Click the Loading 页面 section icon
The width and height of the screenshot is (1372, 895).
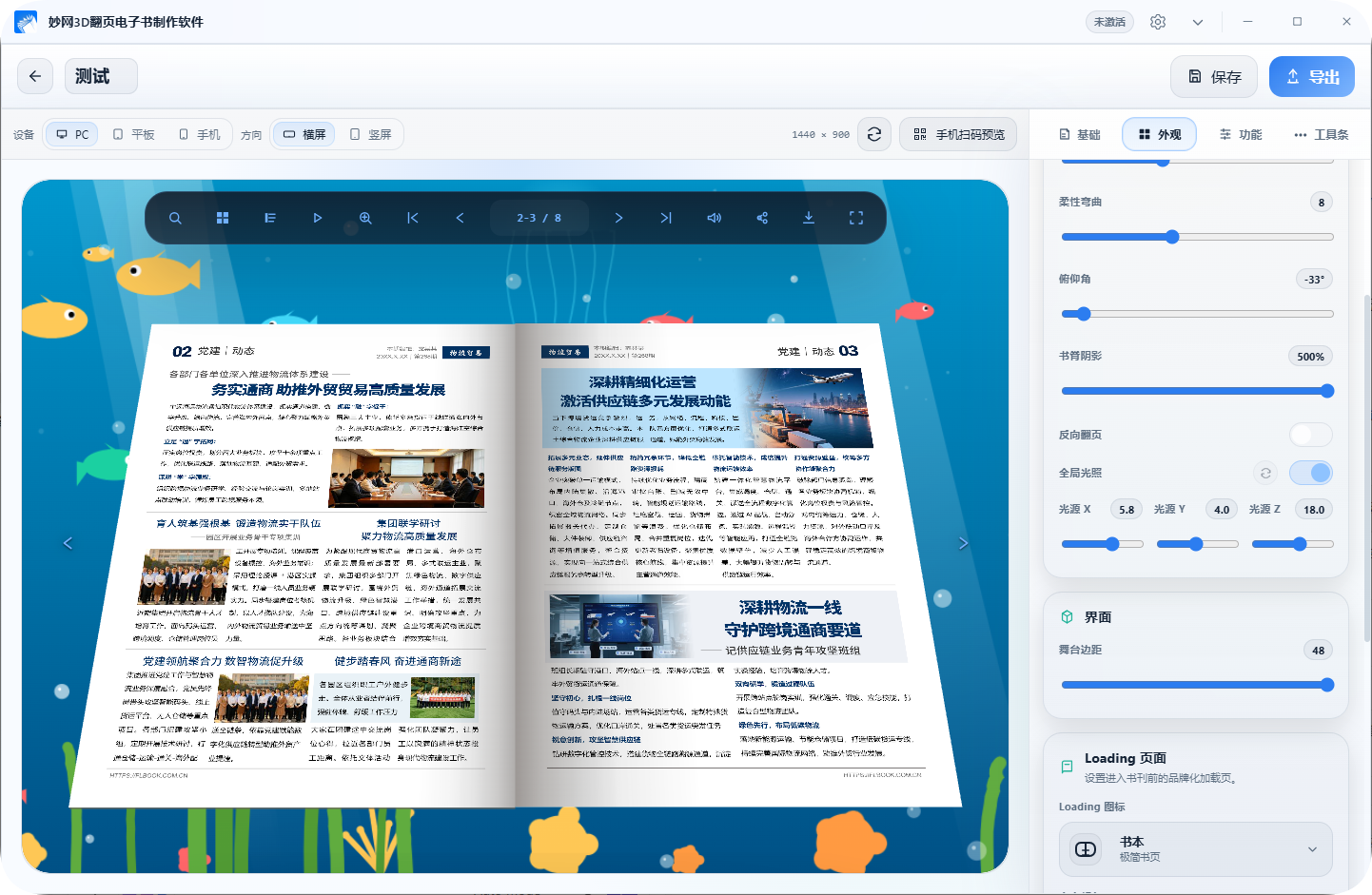[1068, 767]
